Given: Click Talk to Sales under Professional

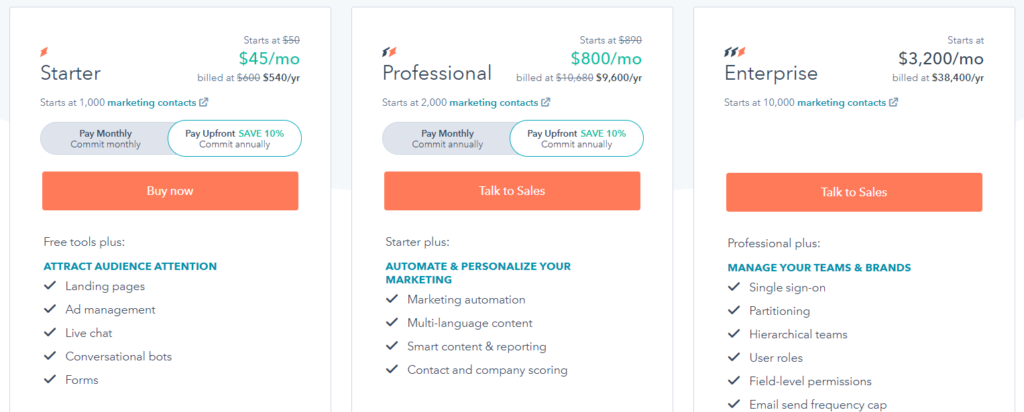Looking at the screenshot, I should 512,191.
